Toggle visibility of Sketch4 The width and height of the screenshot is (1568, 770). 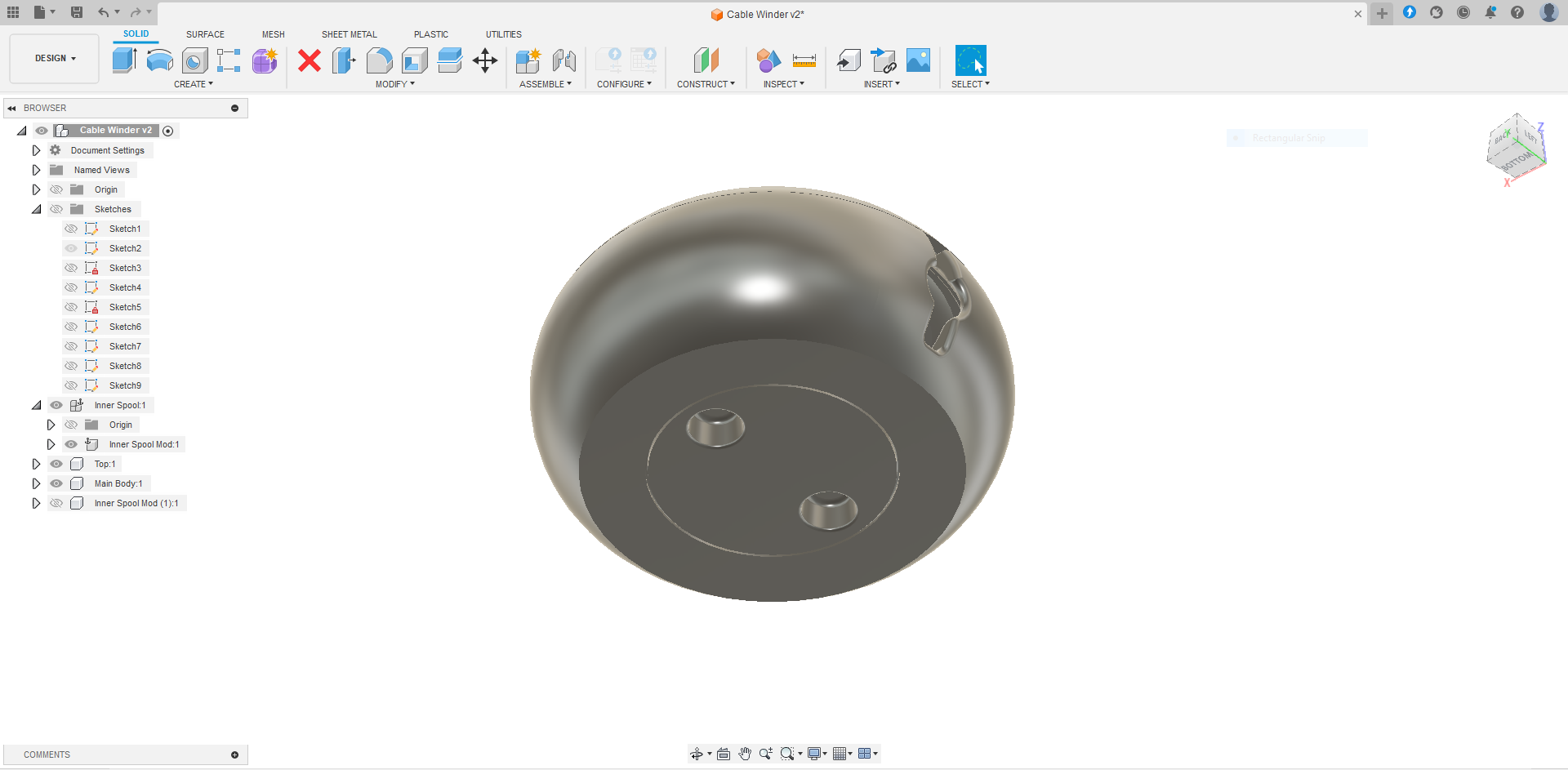click(71, 287)
